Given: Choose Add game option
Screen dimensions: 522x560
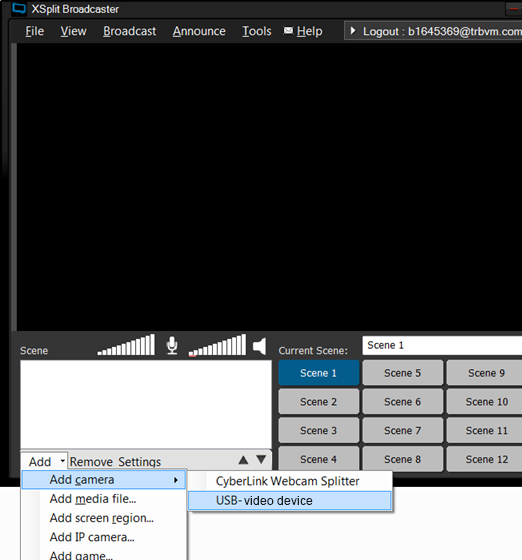Looking at the screenshot, I should (x=81, y=555).
